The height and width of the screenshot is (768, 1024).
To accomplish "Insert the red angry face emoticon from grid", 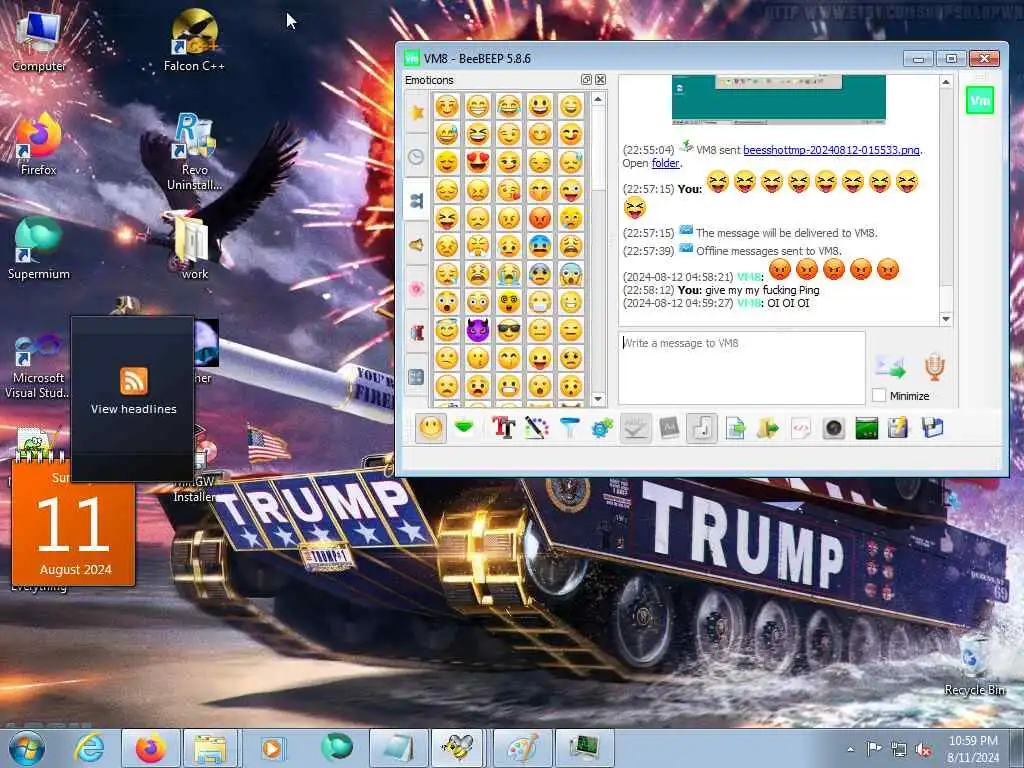I will [539, 218].
